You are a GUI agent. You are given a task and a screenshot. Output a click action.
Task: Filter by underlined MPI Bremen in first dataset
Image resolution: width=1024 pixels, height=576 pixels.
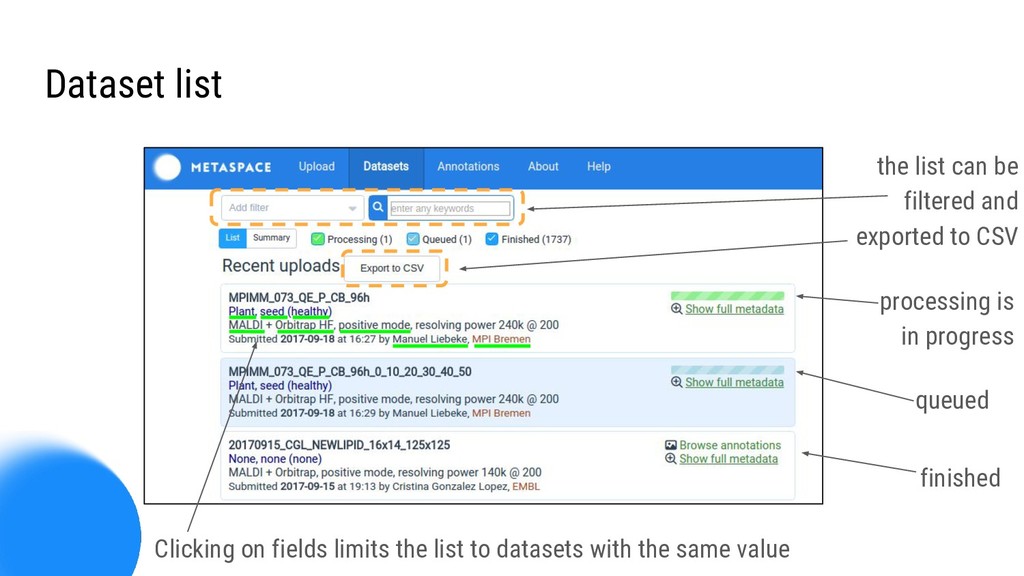pos(501,339)
